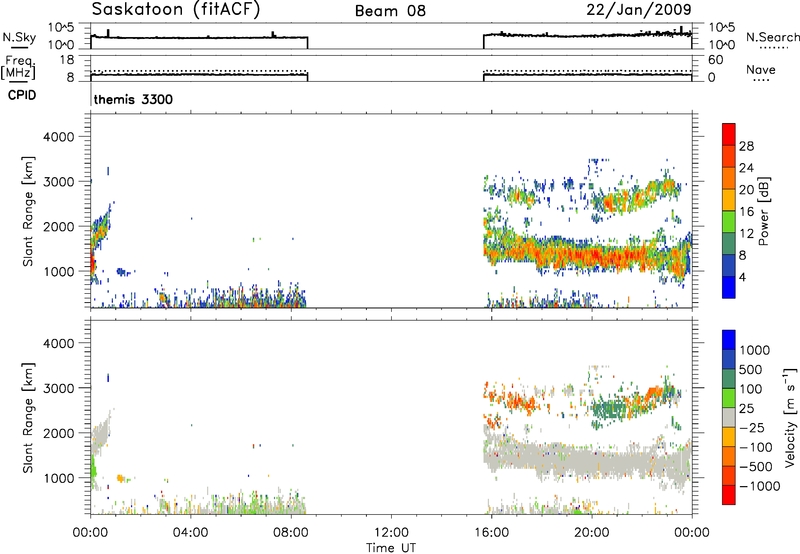800x554 pixels.
Task: Click the date "22/Jan/2009"
Action: 639,9
